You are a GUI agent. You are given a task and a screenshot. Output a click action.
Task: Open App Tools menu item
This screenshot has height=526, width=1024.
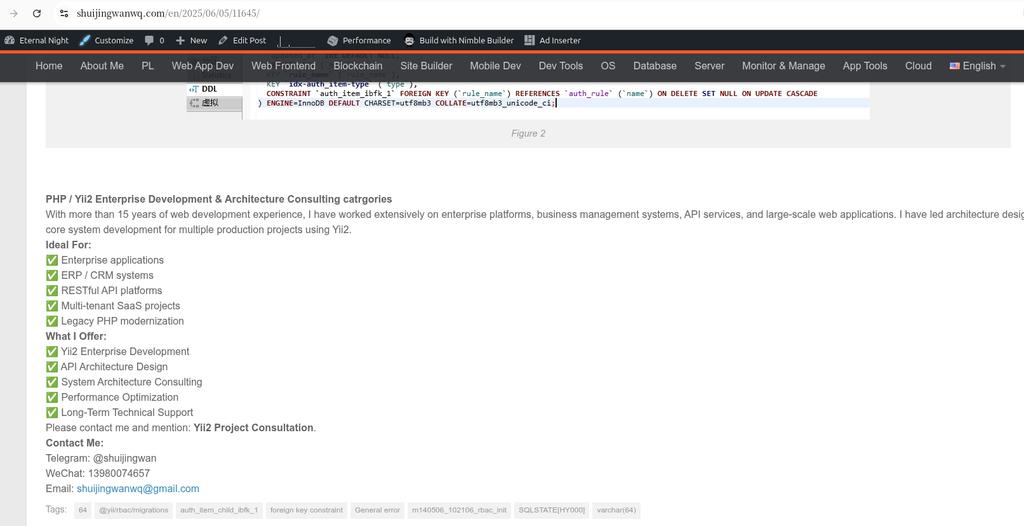click(865, 66)
